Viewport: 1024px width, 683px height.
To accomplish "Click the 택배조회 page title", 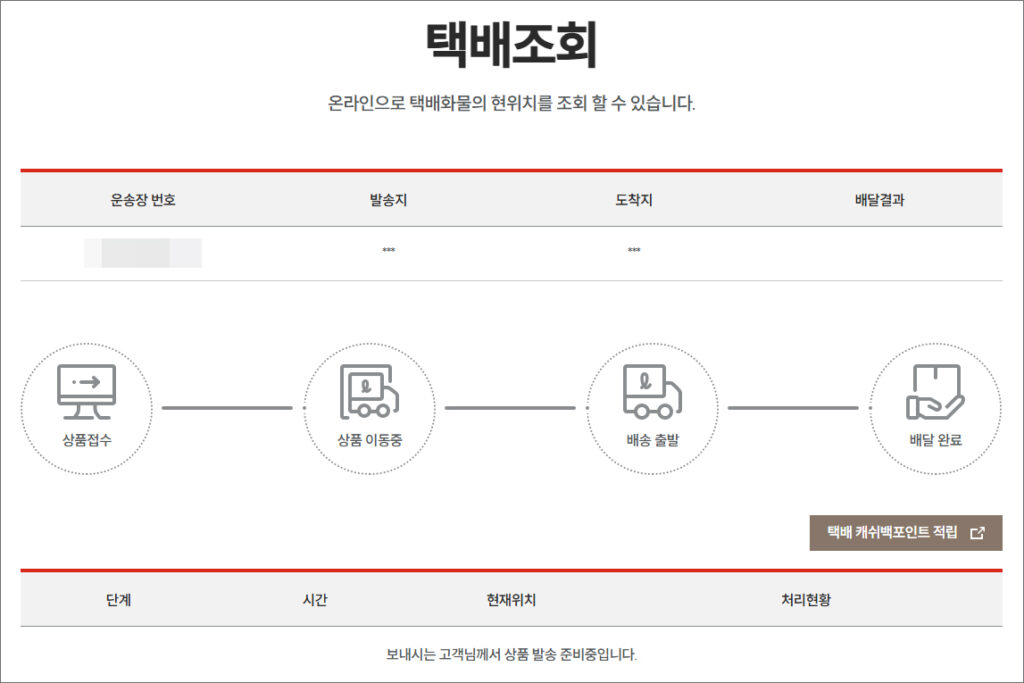I will point(511,45).
